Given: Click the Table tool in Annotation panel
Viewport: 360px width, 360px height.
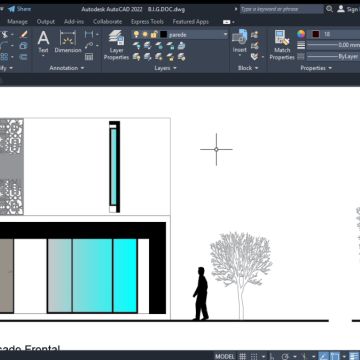Looking at the screenshot, I should [x=89, y=57].
